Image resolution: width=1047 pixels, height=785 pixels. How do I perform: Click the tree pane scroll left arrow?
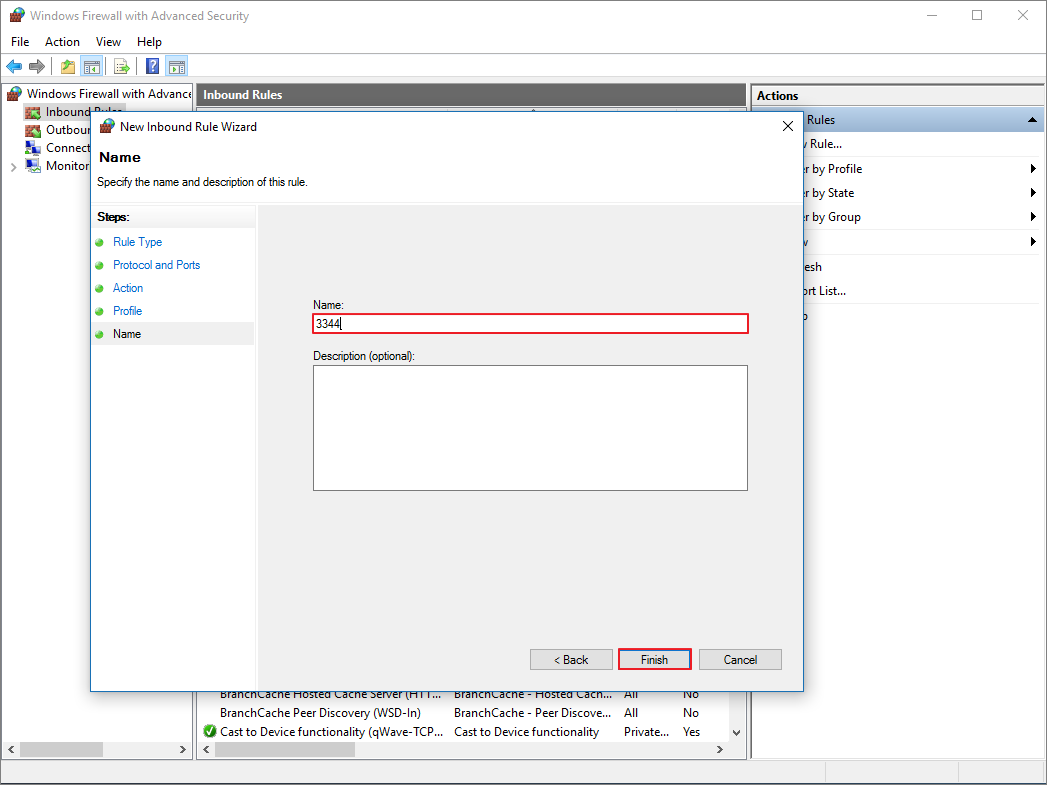11,750
